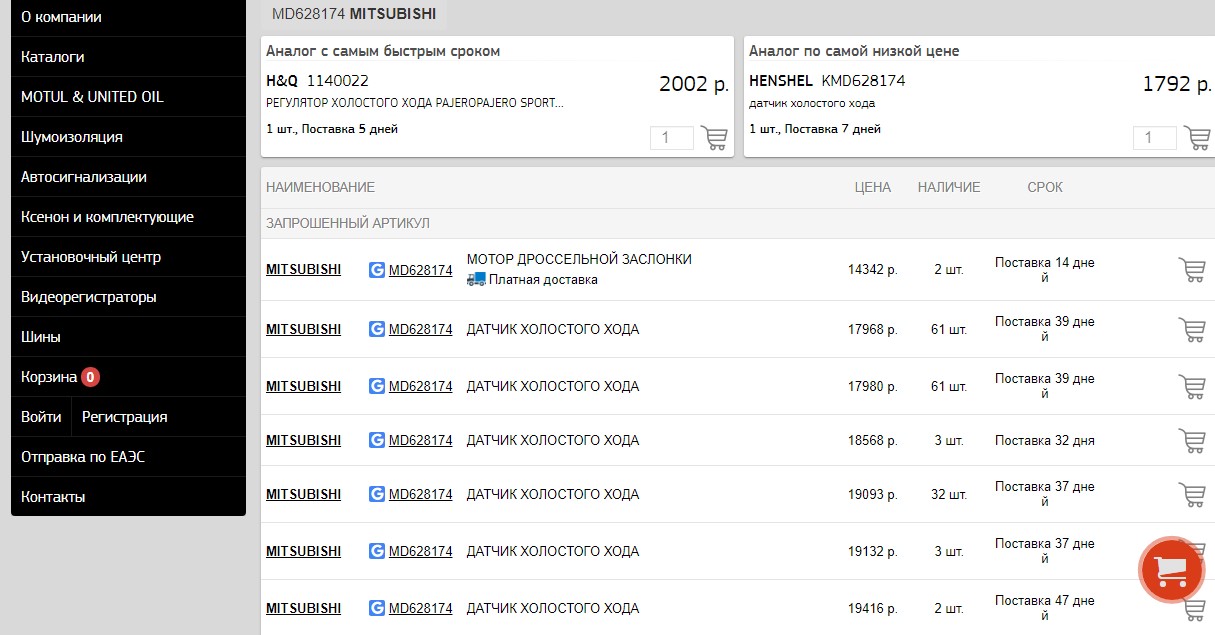Open MD628174 article link in 14342 р. row

420,270
